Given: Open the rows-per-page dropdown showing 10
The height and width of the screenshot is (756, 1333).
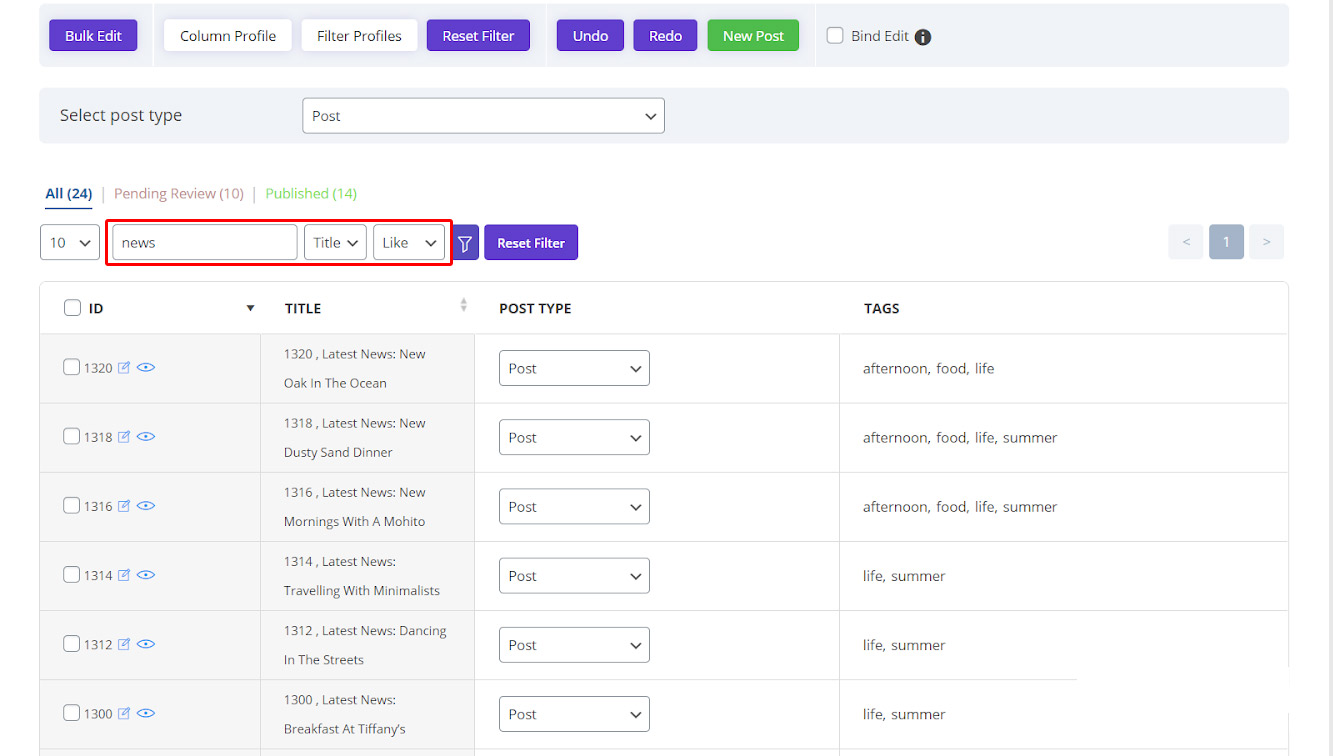Looking at the screenshot, I should 69,242.
